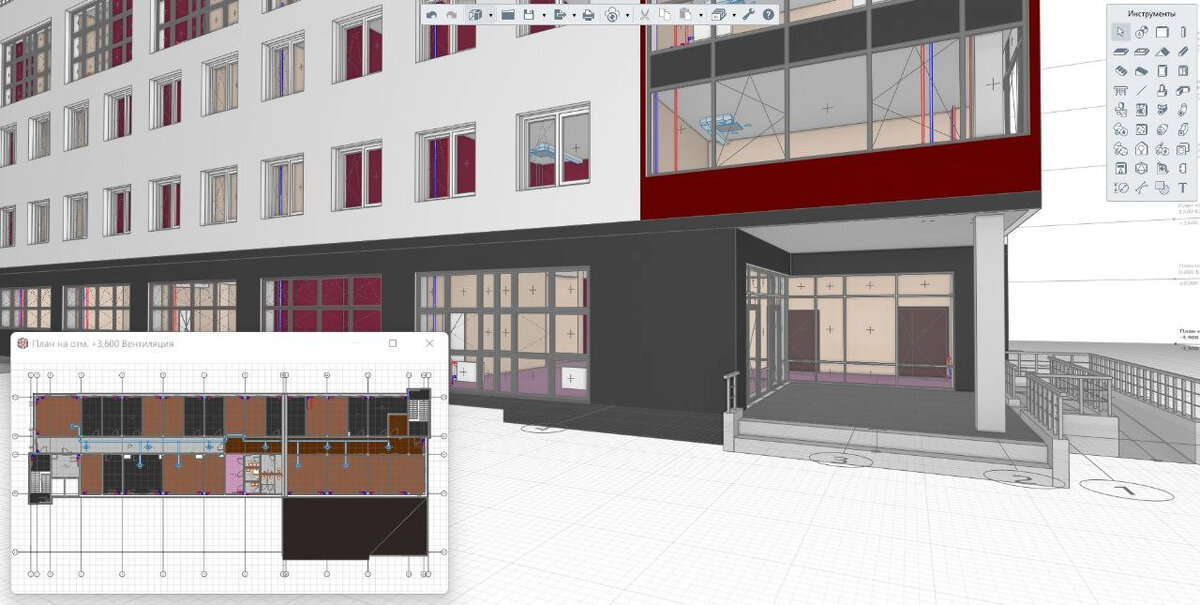This screenshot has width=1200, height=605.
Task: Pick the Ramp tool
Action: 1142,71
